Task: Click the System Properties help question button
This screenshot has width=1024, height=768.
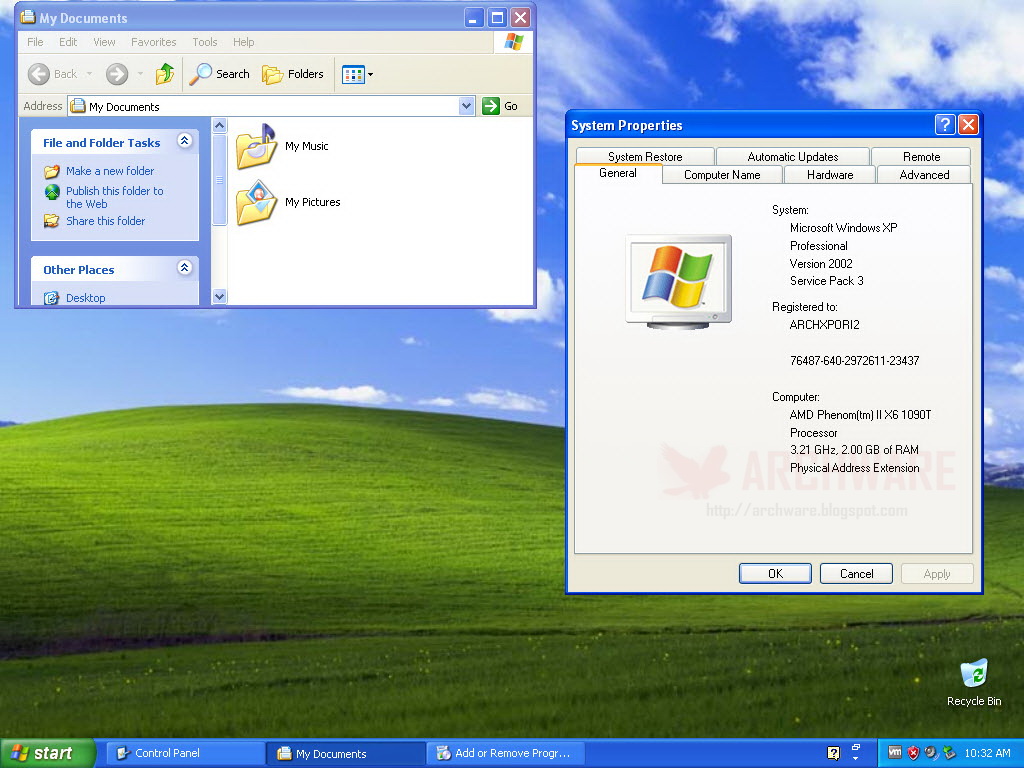Action: point(945,125)
